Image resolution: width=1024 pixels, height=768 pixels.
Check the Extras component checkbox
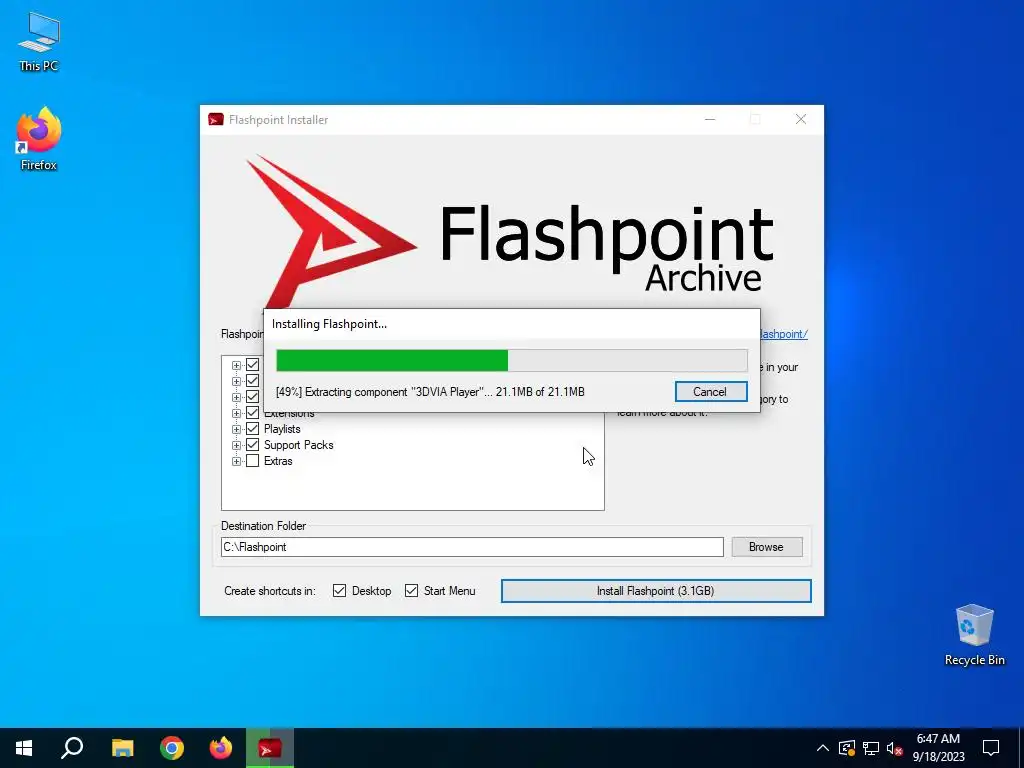[x=252, y=461]
